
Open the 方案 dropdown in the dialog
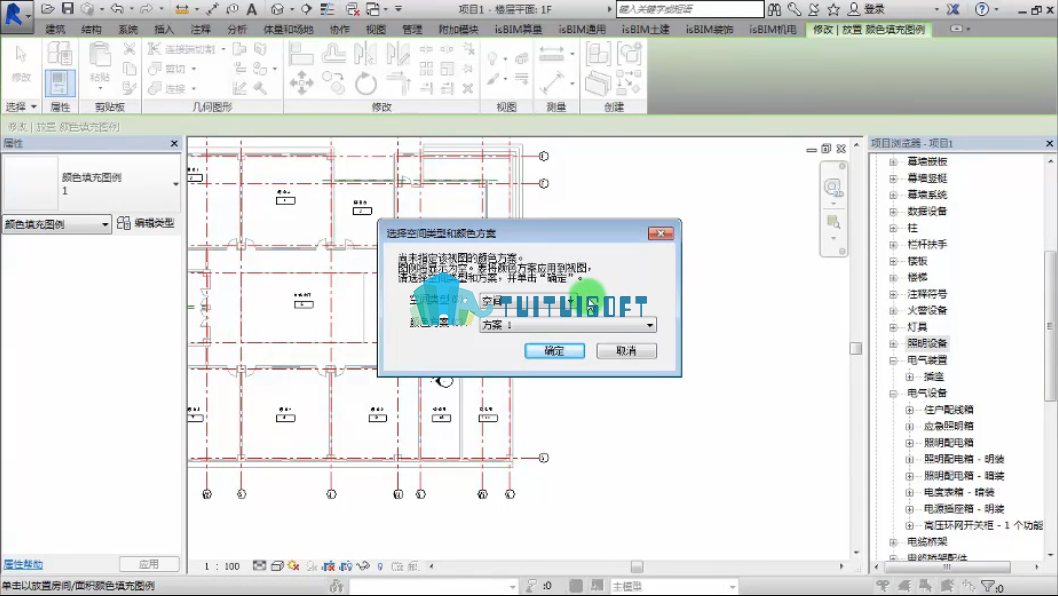pos(568,325)
